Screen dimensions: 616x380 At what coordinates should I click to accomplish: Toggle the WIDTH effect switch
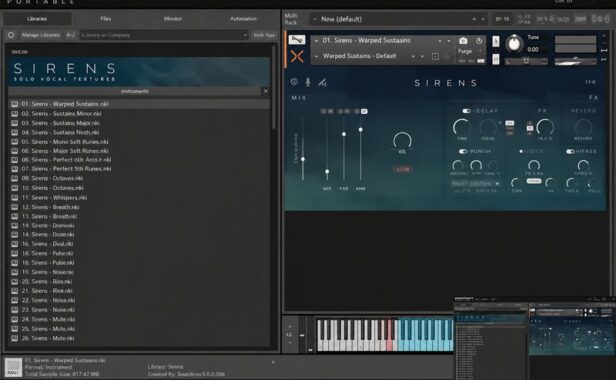pos(521,151)
